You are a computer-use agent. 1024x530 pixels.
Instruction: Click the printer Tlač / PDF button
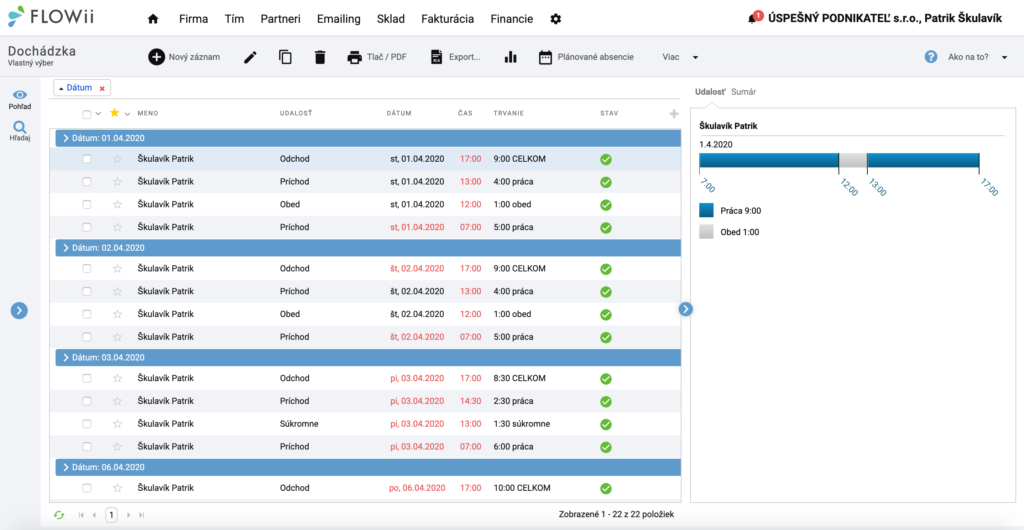pyautogui.click(x=377, y=57)
